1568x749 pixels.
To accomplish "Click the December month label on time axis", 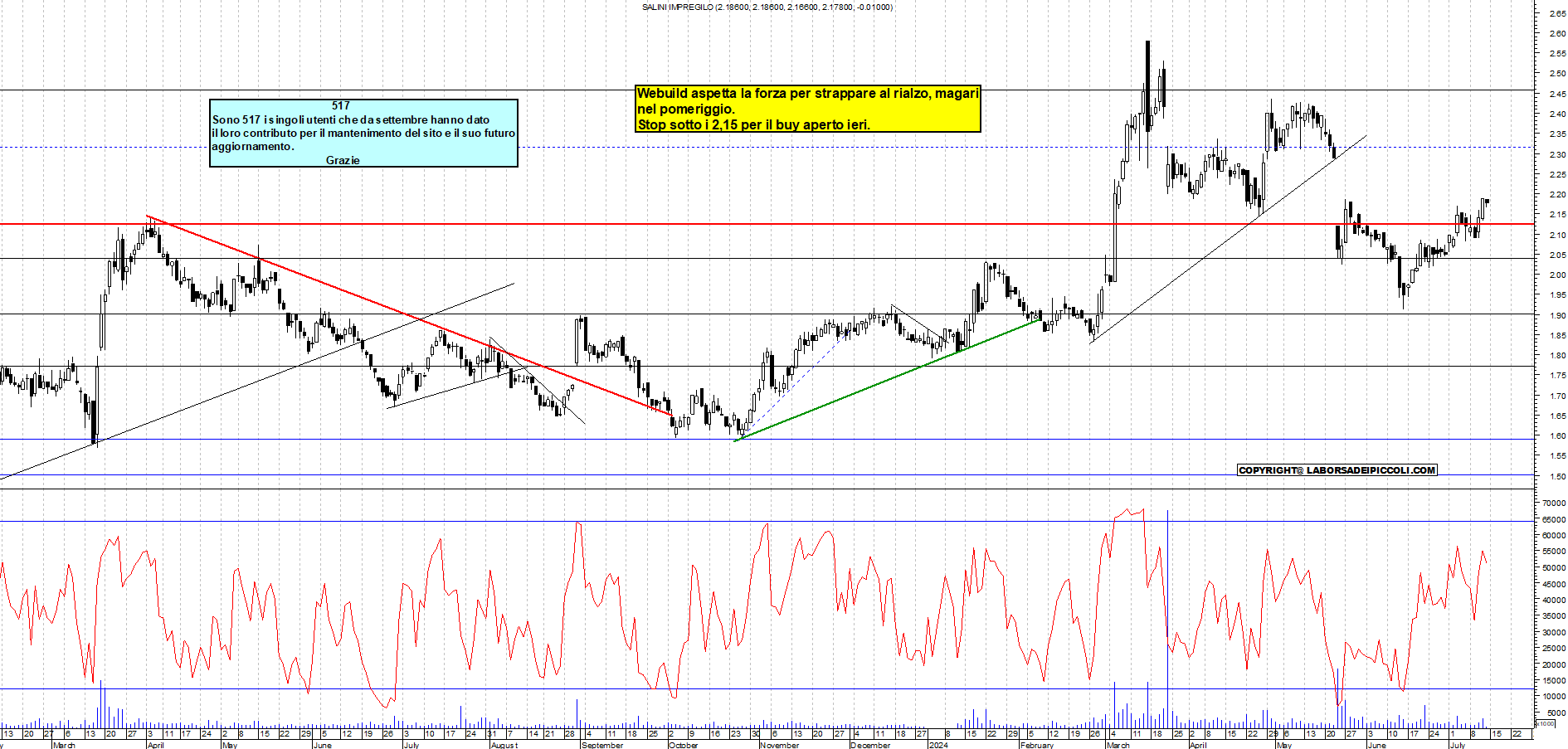I will click(x=870, y=745).
